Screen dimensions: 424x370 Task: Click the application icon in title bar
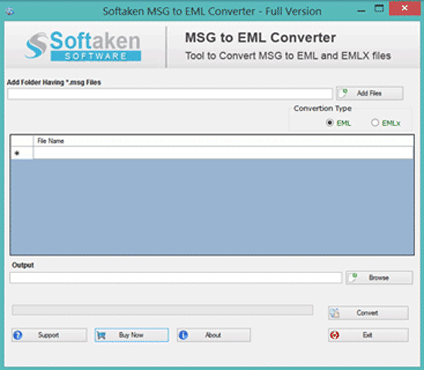pos(10,11)
